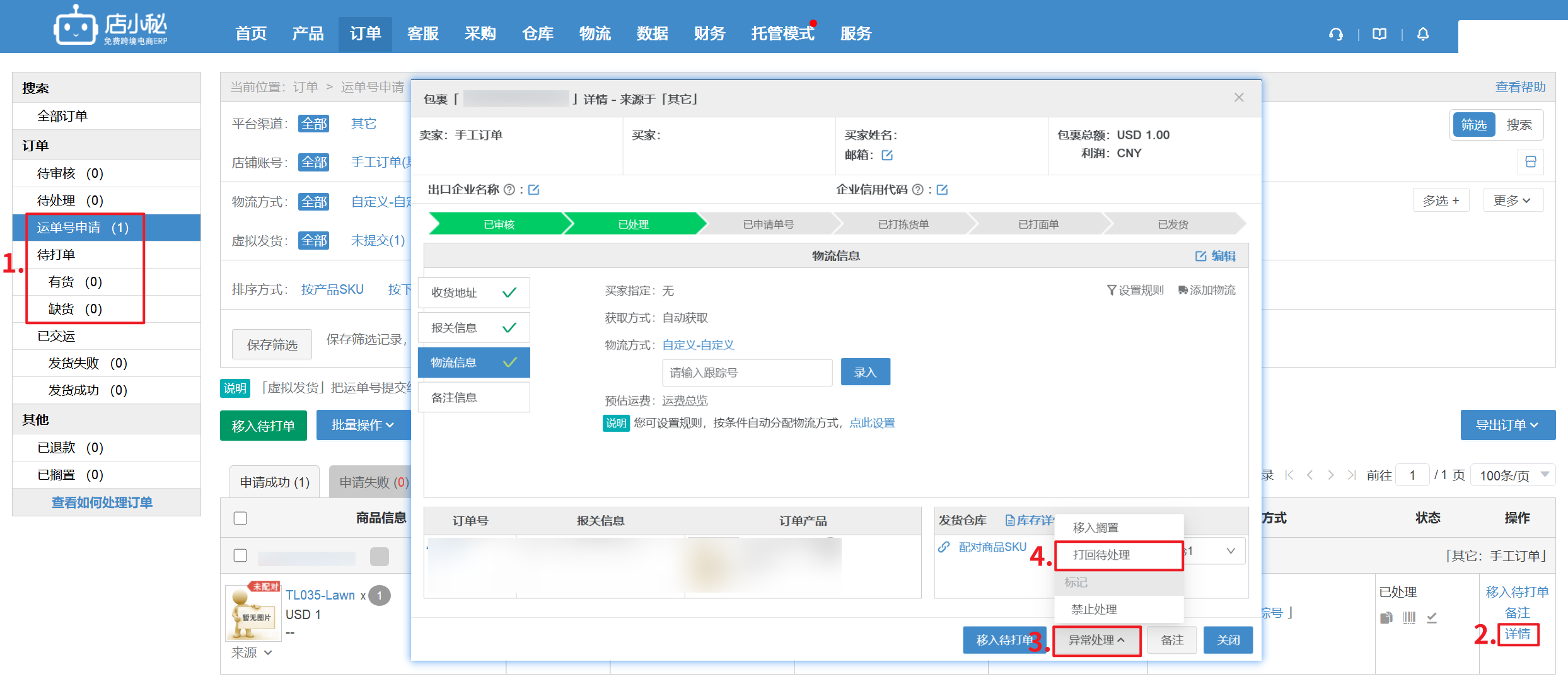Image resolution: width=1568 pixels, height=679 pixels.
Task: Click the 点此设置 link
Action: pyautogui.click(x=872, y=423)
